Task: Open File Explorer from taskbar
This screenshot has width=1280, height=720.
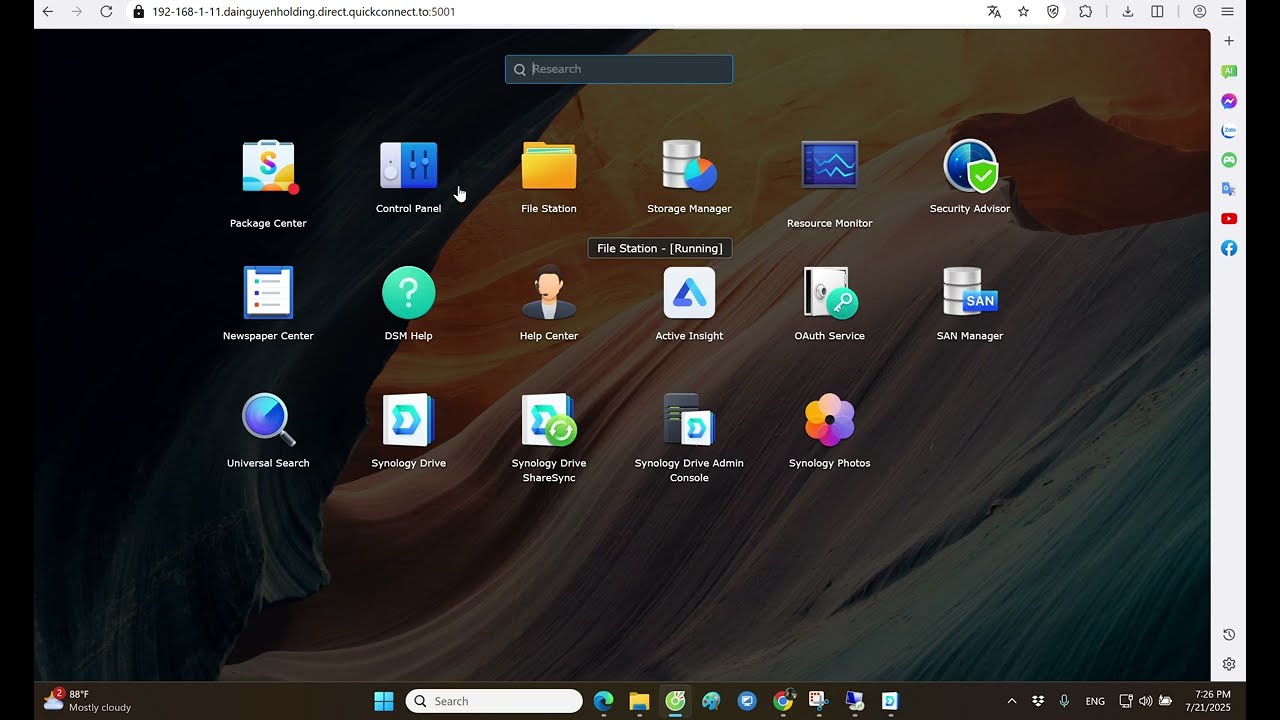Action: tap(639, 701)
